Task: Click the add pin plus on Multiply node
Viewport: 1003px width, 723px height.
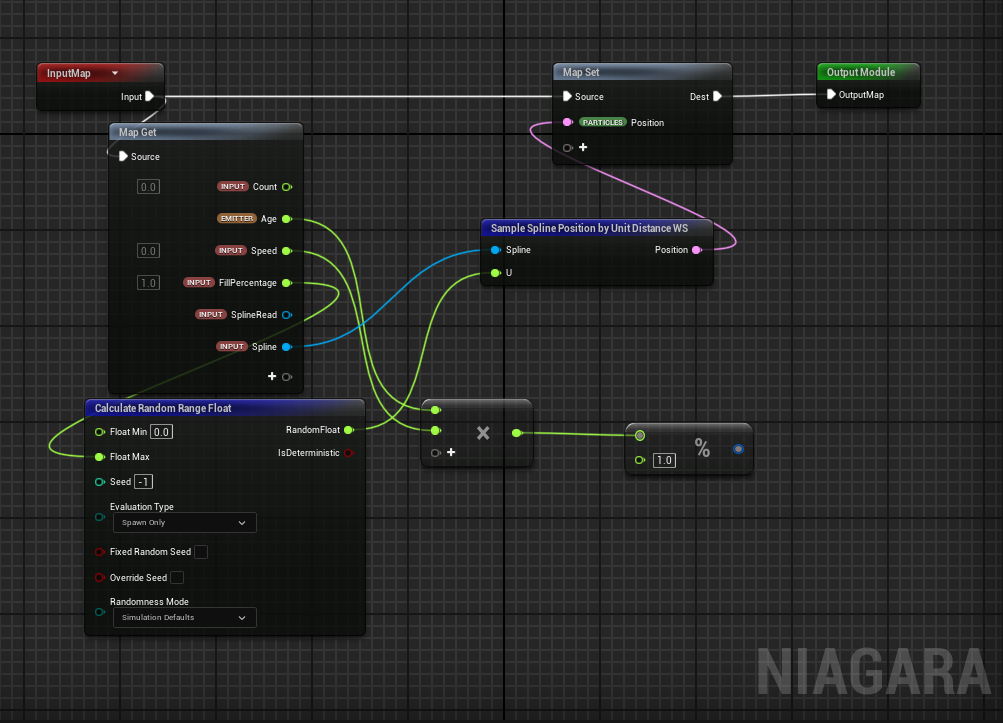Action: coord(451,453)
